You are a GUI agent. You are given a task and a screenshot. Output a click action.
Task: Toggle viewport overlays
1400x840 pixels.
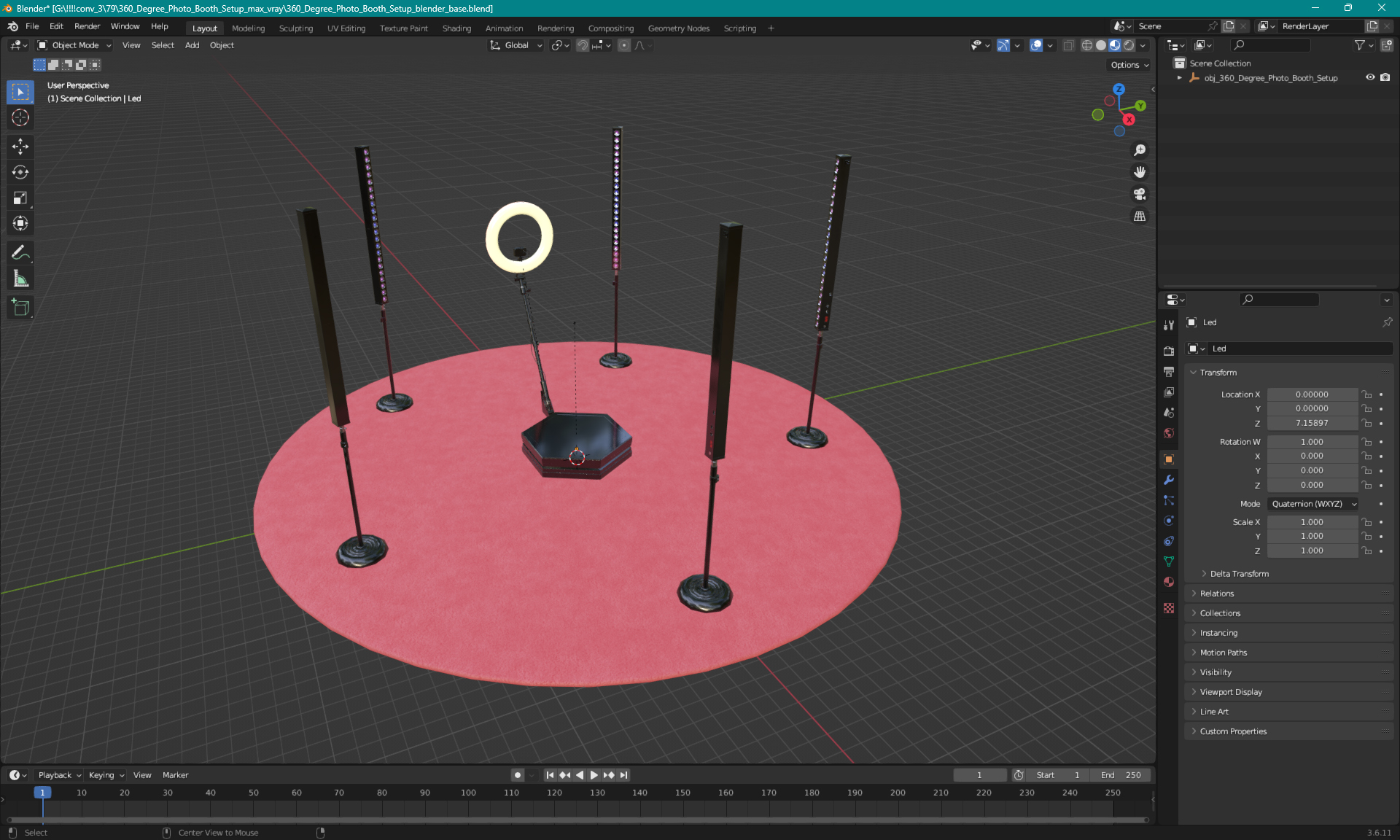[1035, 45]
